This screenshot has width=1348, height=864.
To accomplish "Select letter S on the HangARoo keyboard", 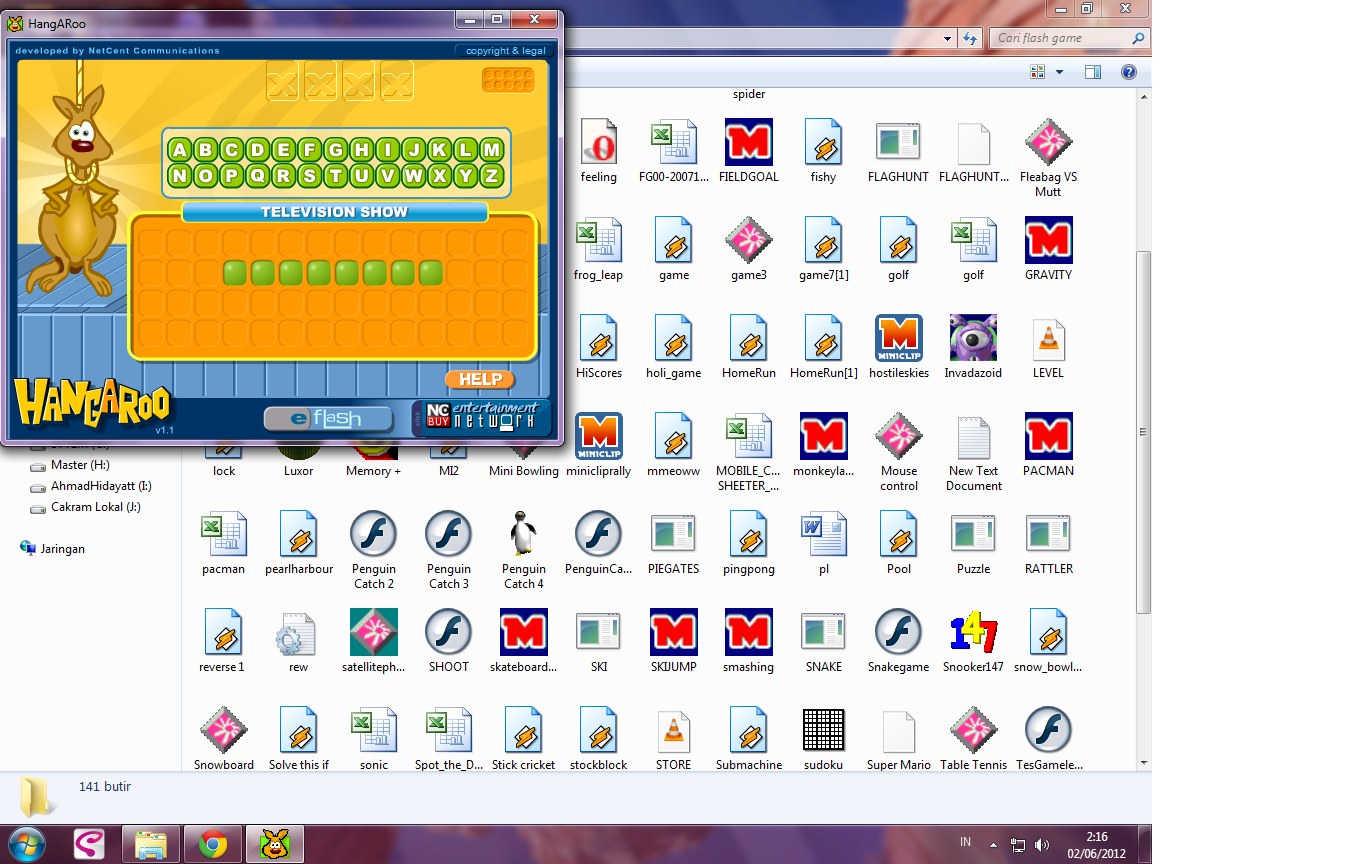I will (310, 176).
